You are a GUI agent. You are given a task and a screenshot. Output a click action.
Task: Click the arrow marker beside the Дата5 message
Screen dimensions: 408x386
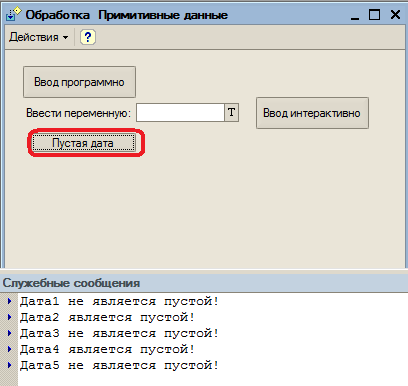point(10,365)
